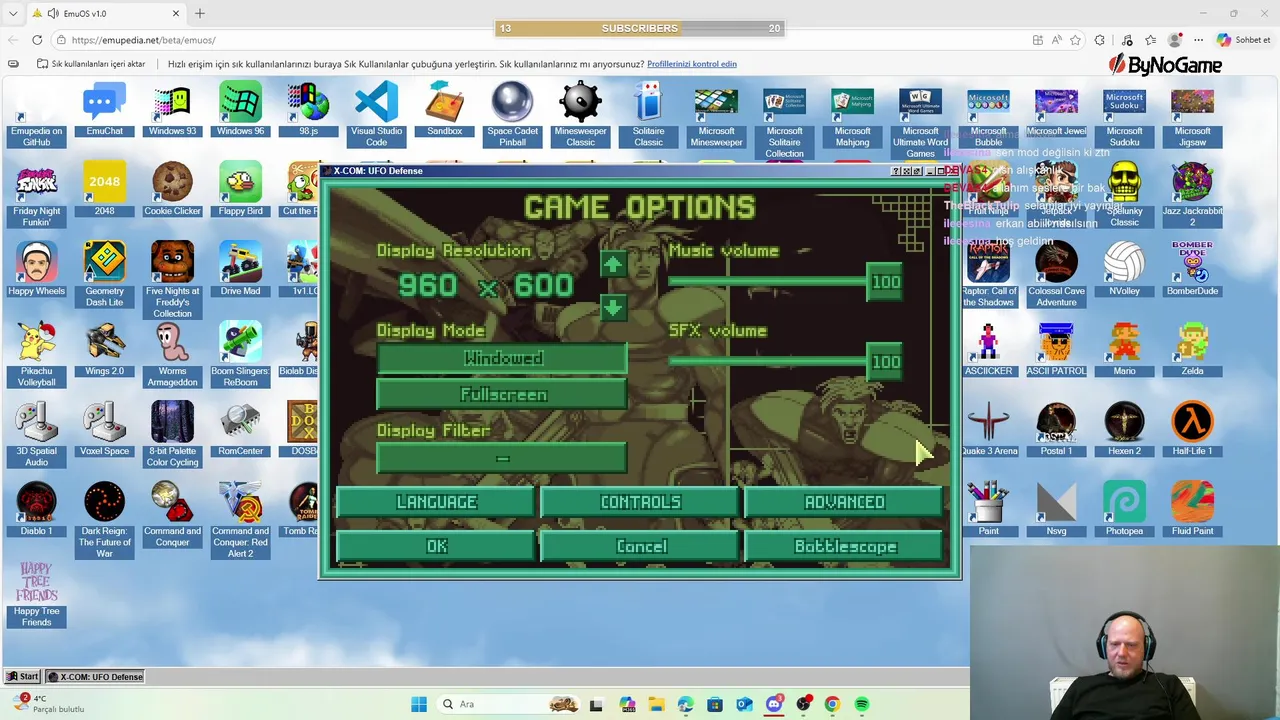Open Sık kullanılanları içeri aktar
This screenshot has width=1280, height=720.
[x=91, y=64]
